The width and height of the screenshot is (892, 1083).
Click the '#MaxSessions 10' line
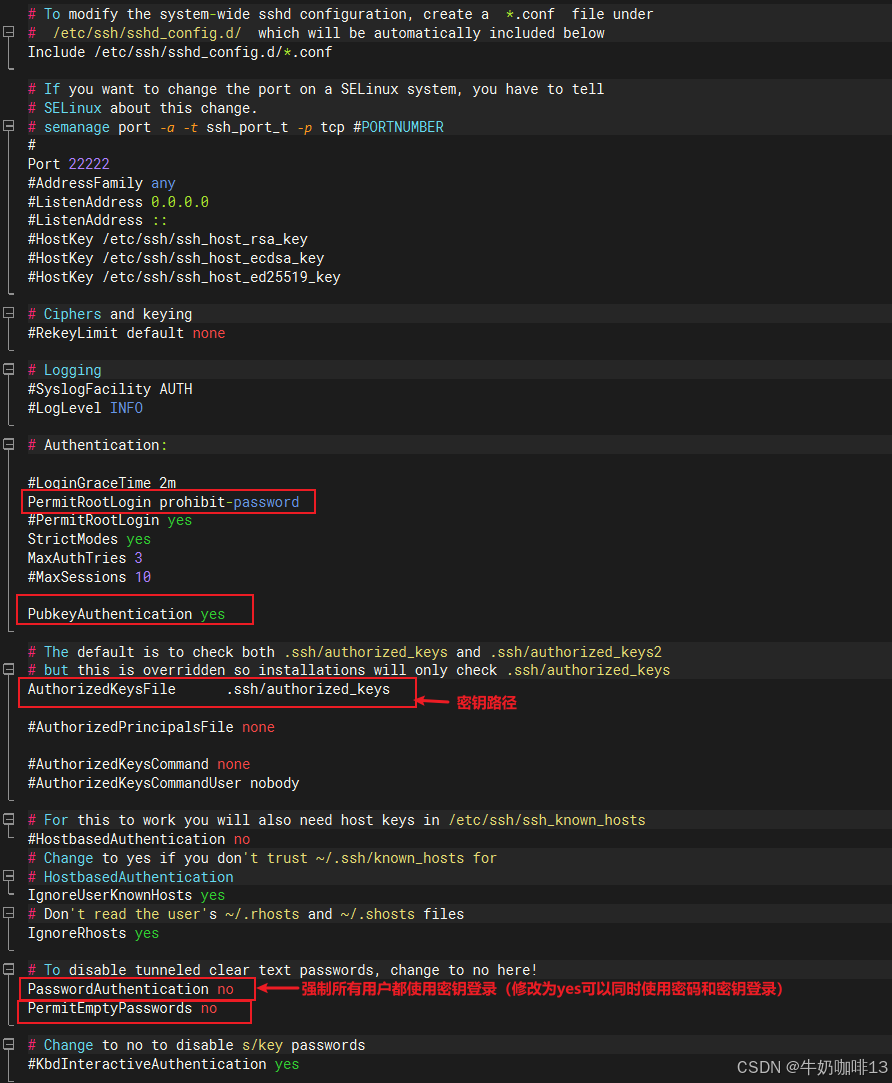[89, 577]
